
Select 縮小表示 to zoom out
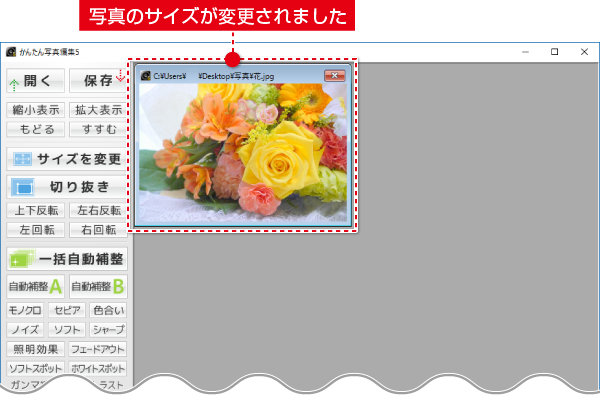tap(36, 110)
